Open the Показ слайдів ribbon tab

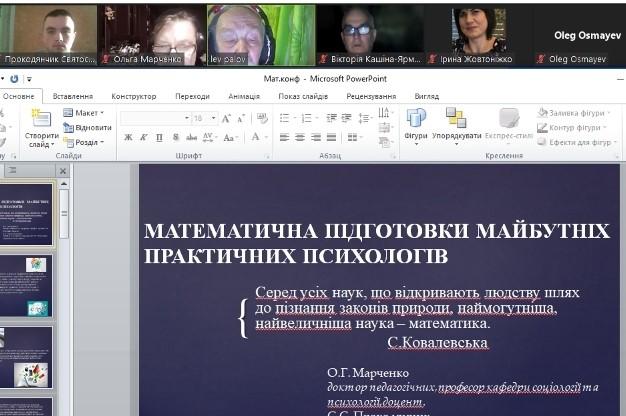click(x=303, y=96)
